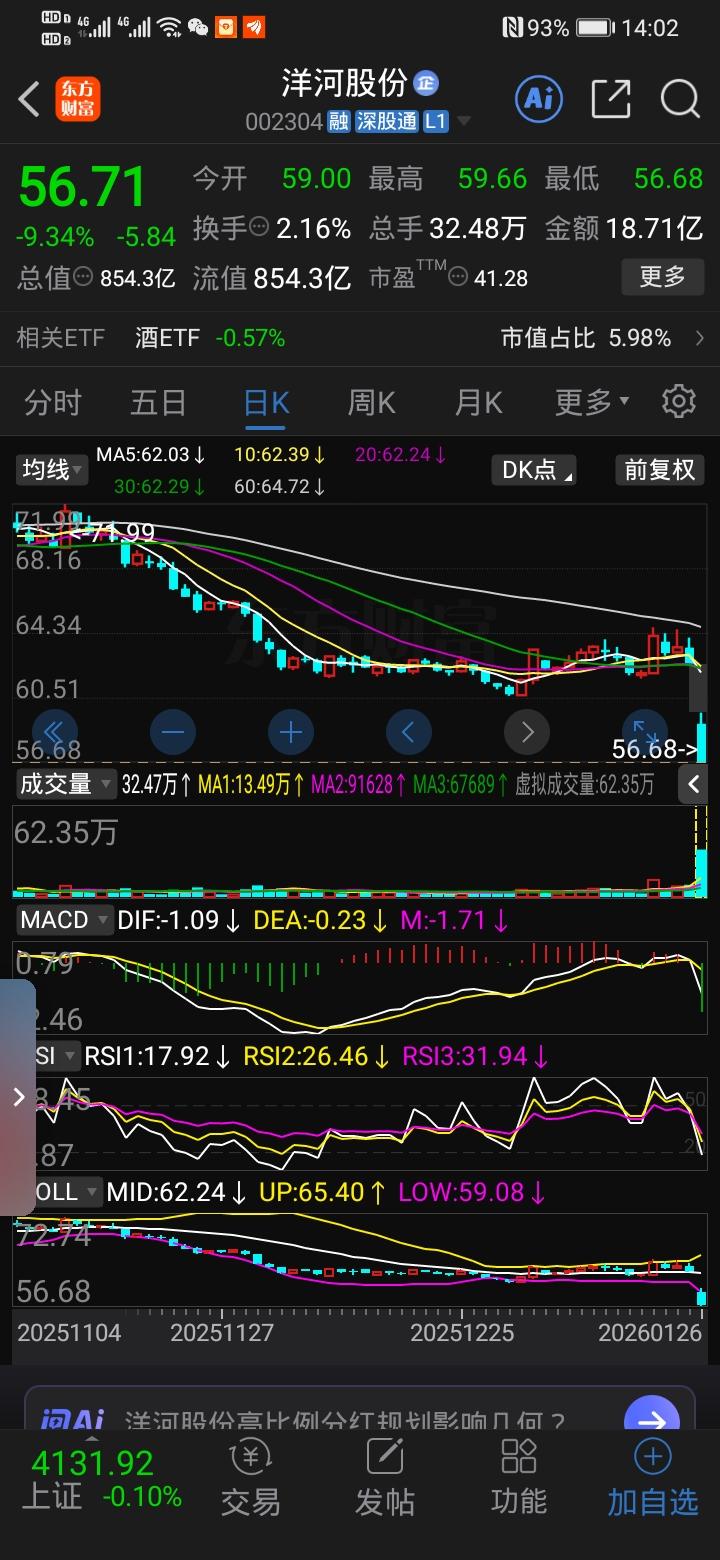This screenshot has width=720, height=1560.
Task: Switch to 分时 tab
Action: tap(52, 402)
